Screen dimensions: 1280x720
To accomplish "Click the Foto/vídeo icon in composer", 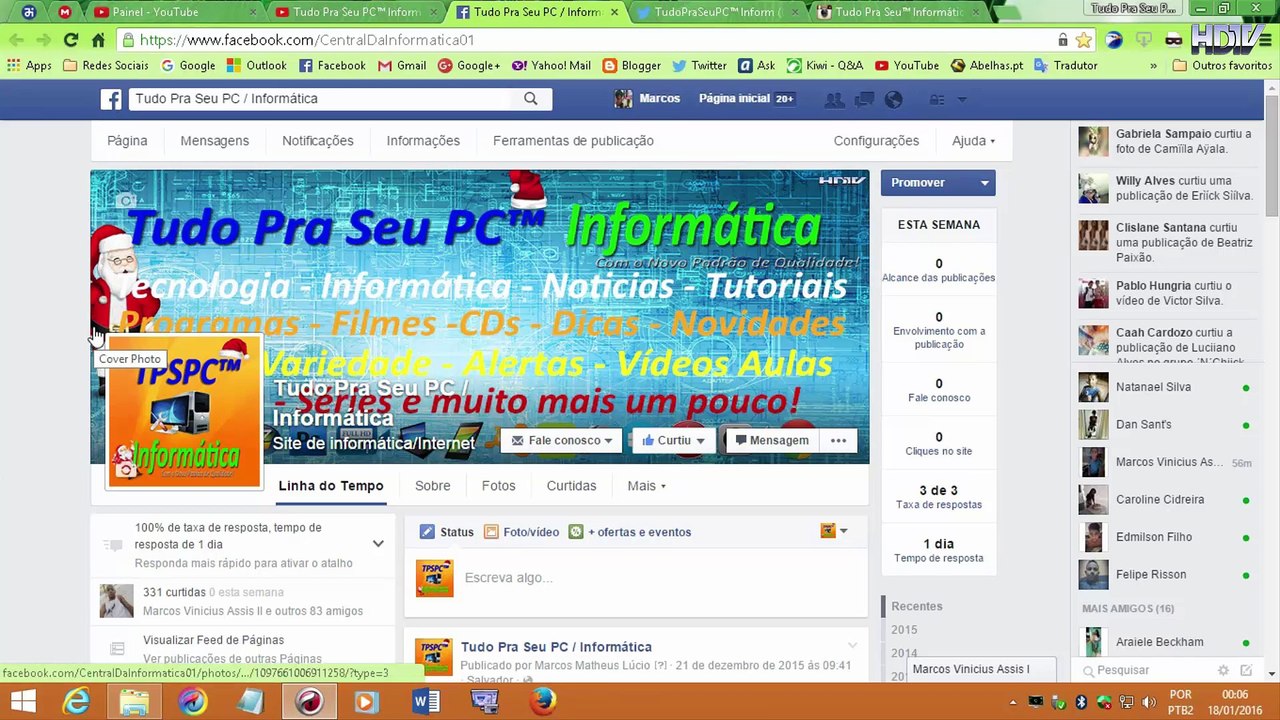I will coord(491,532).
